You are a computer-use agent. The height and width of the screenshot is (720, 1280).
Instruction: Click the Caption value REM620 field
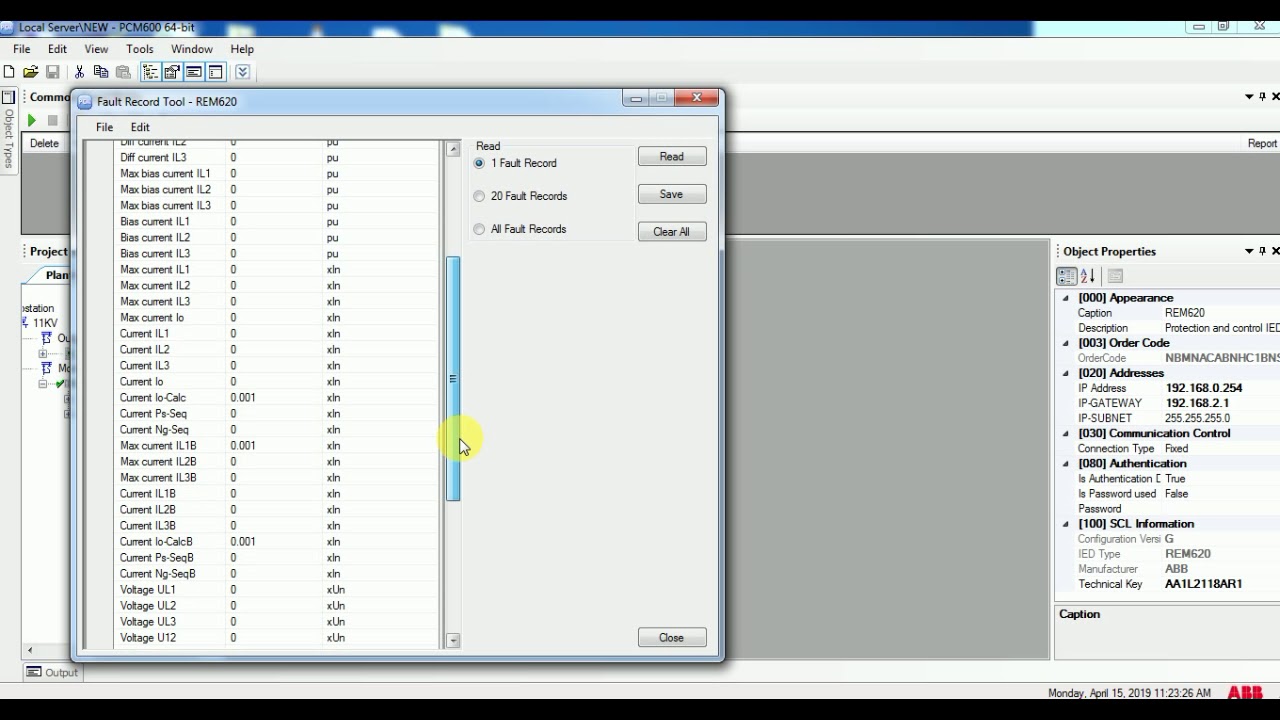[1221, 313]
